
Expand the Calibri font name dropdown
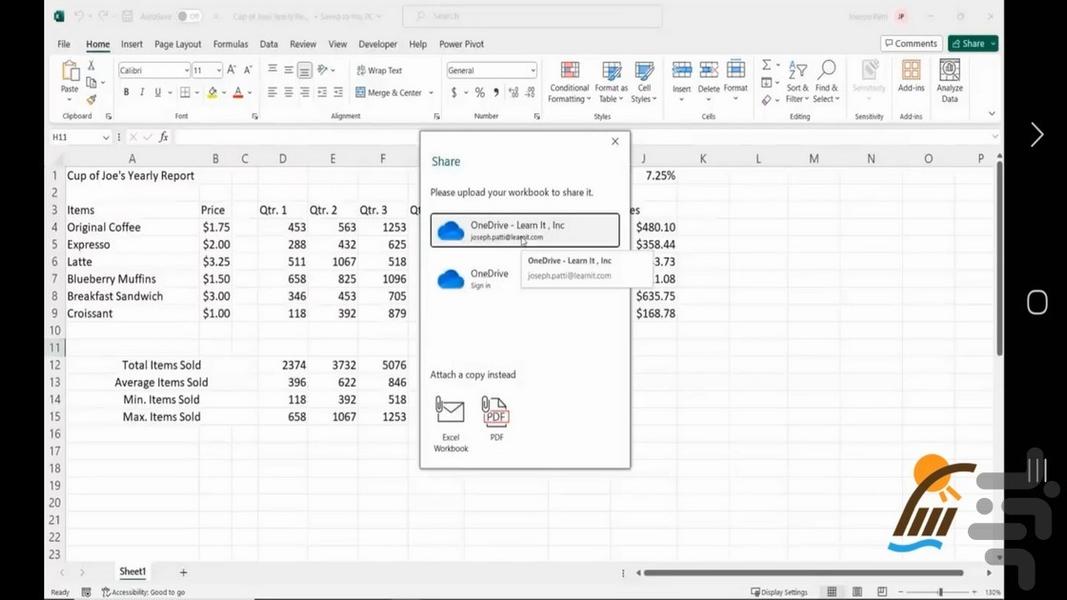tap(186, 71)
